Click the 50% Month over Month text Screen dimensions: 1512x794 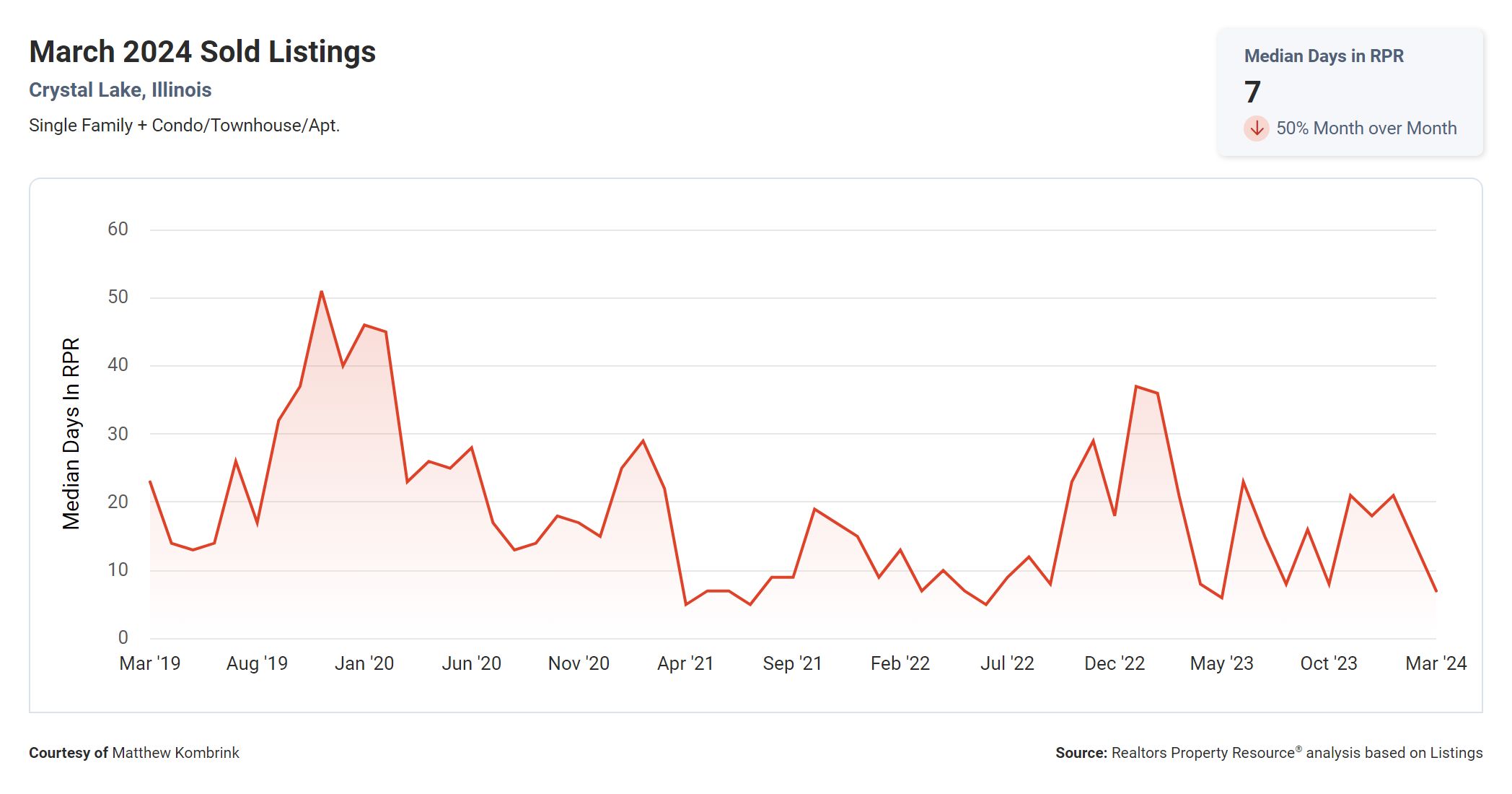pos(1366,128)
